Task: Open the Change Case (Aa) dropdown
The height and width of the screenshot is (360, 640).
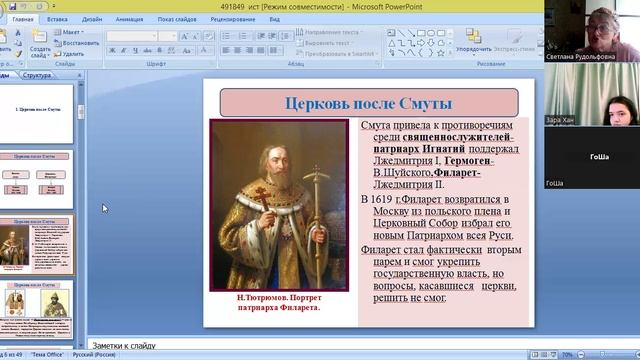Action: 187,50
